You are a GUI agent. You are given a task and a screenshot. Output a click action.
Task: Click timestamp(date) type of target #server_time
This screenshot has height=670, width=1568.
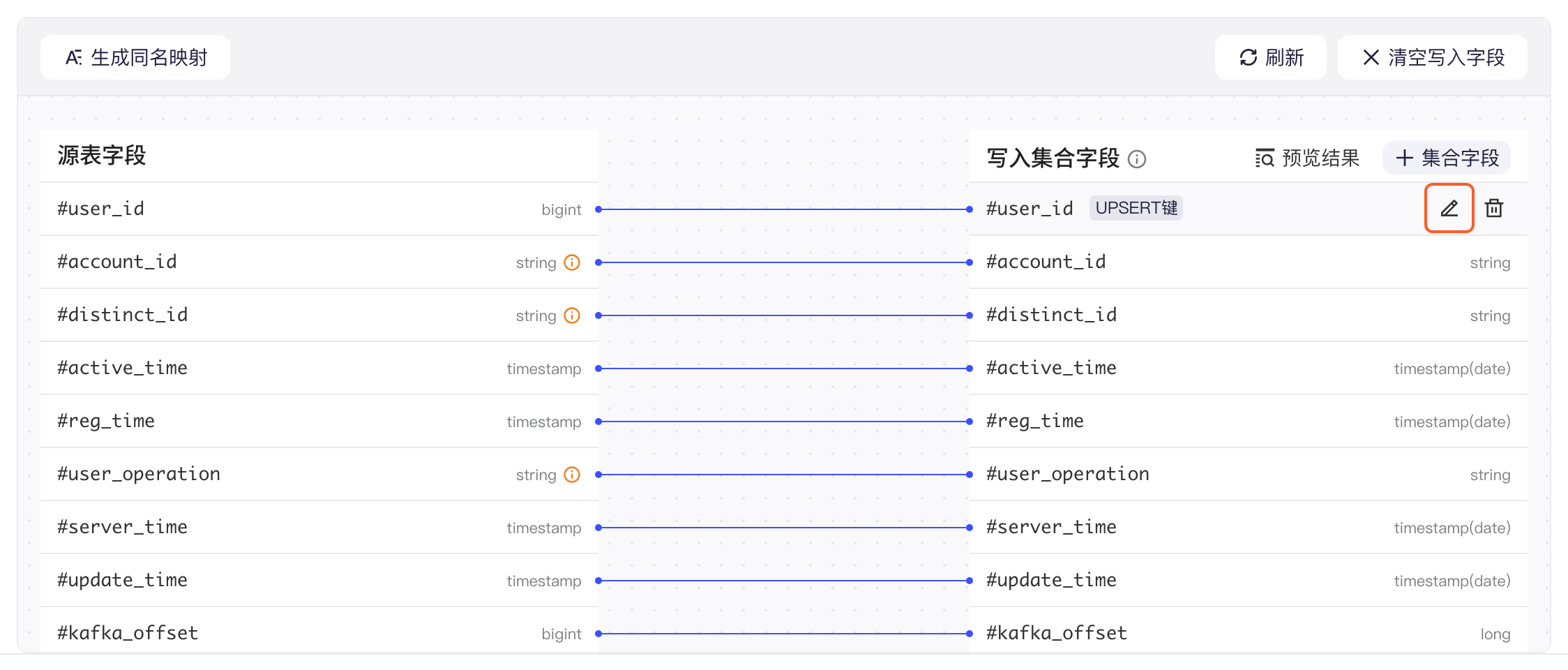1452,528
